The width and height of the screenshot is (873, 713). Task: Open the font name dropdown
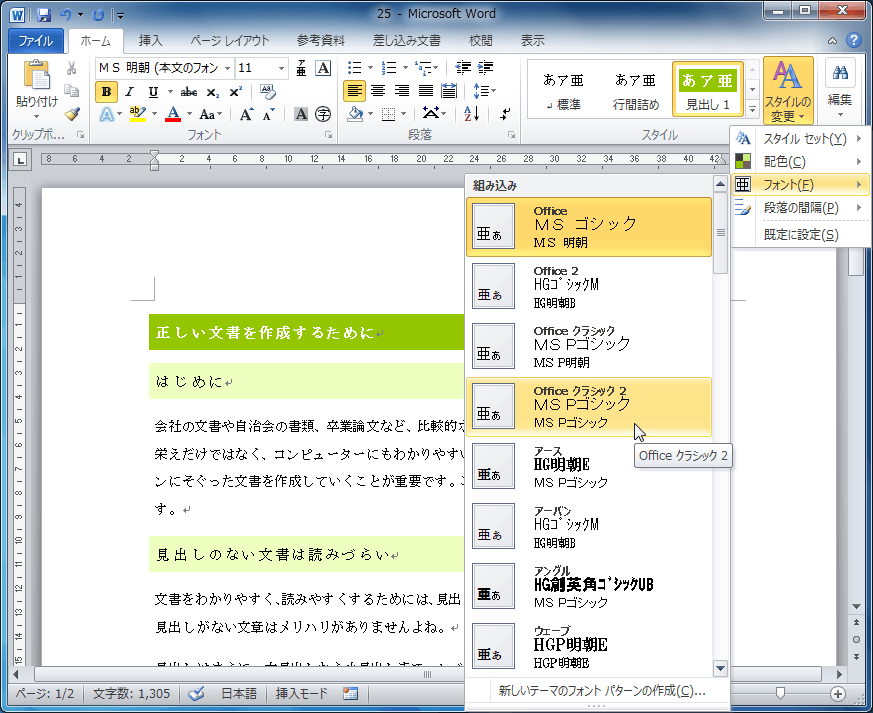228,68
